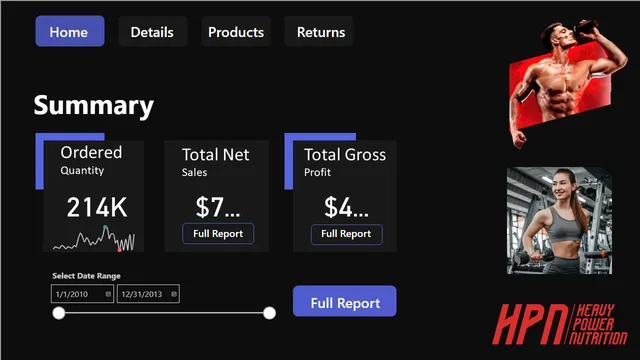This screenshot has height=360, width=640.
Task: Select the Total Net Sales $7... value
Action: (x=218, y=207)
